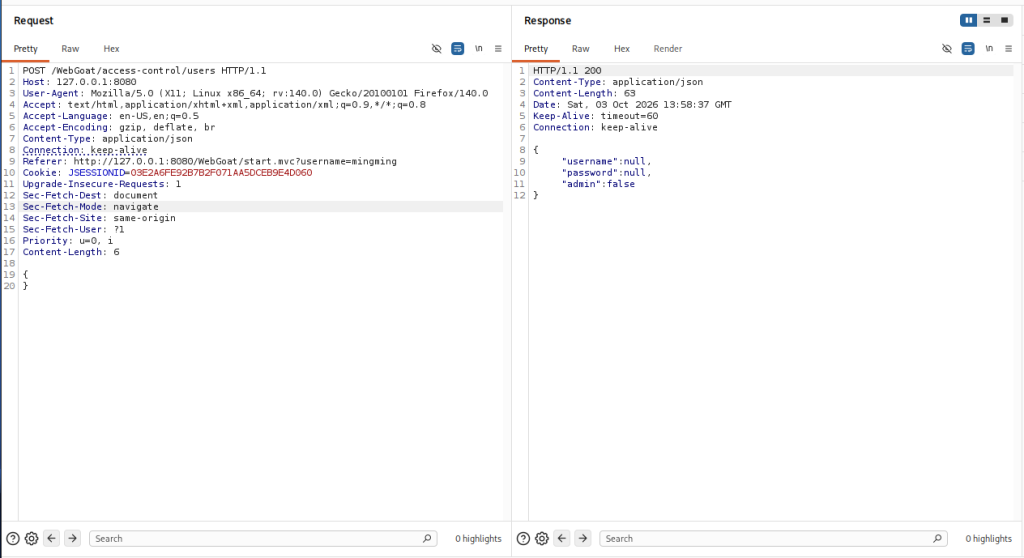Viewport: 1024px width, 558px height.
Task: Open Response search help icon
Action: coord(523,538)
